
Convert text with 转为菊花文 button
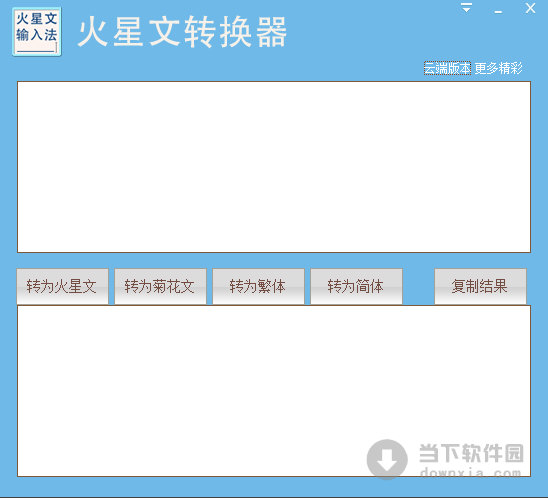[x=160, y=286]
